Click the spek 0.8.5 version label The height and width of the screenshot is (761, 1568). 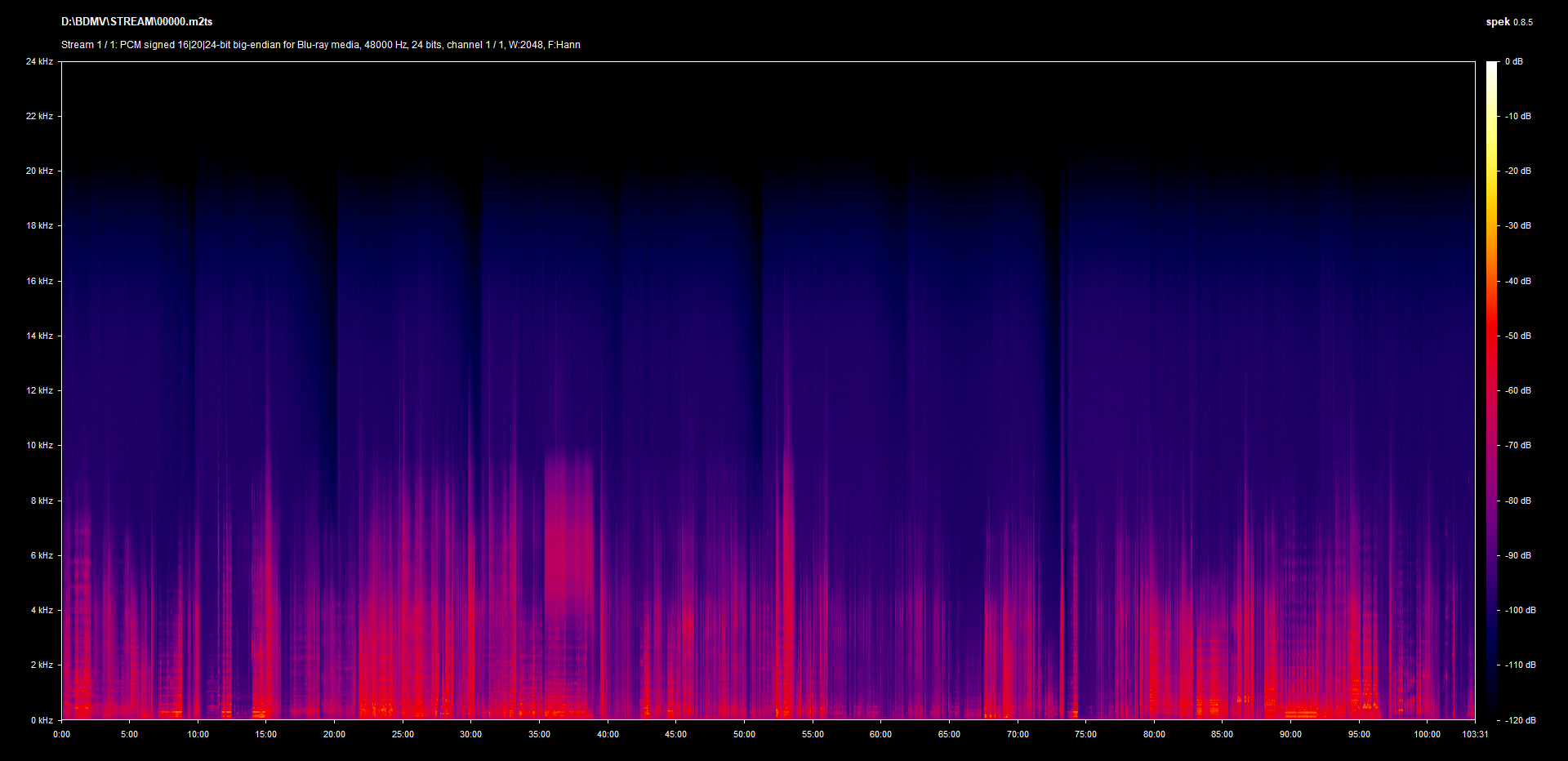pyautogui.click(x=1508, y=22)
